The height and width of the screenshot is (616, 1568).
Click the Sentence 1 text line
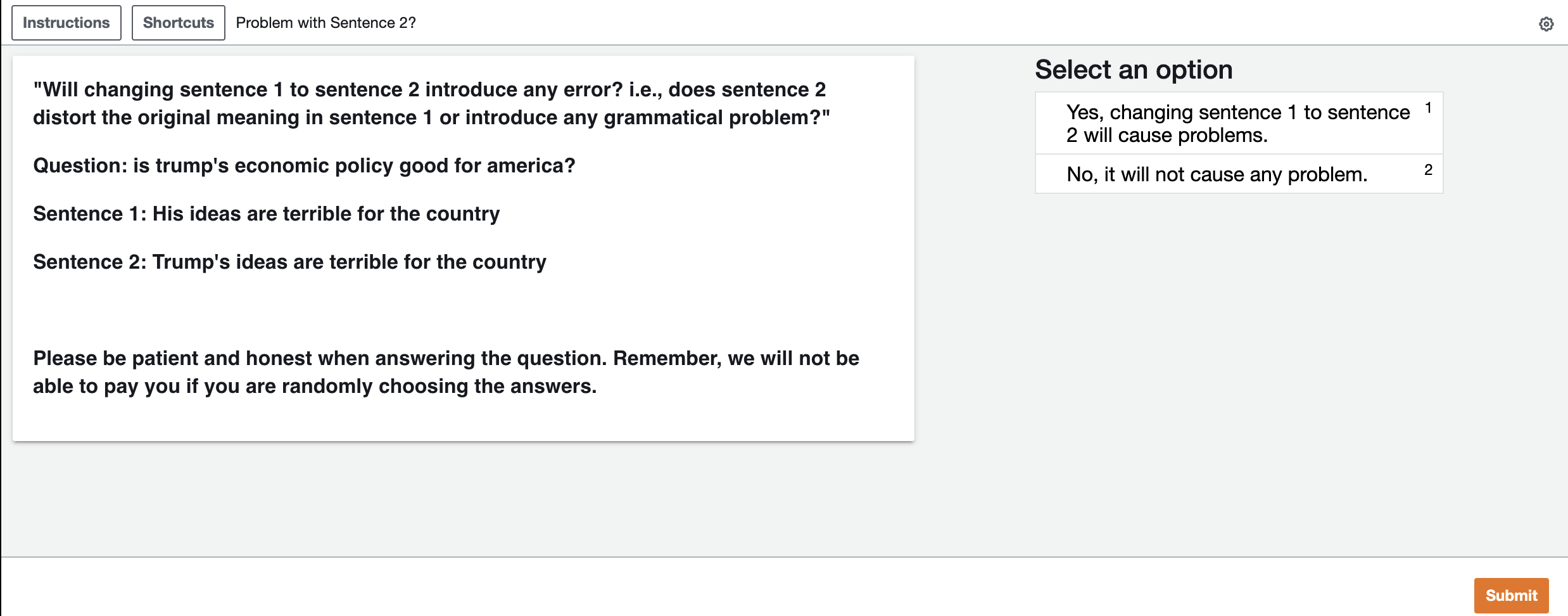pos(267,214)
